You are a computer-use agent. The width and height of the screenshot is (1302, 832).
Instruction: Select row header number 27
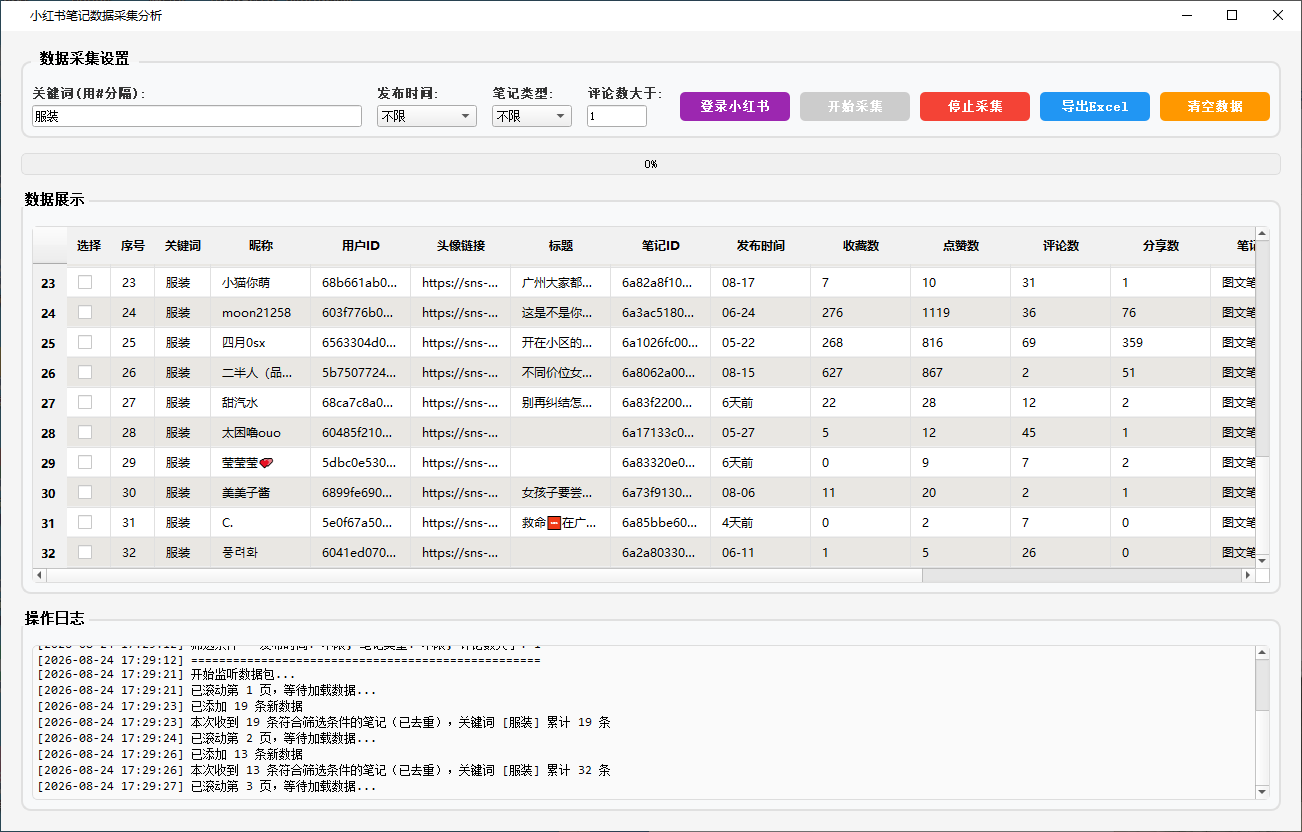(49, 403)
